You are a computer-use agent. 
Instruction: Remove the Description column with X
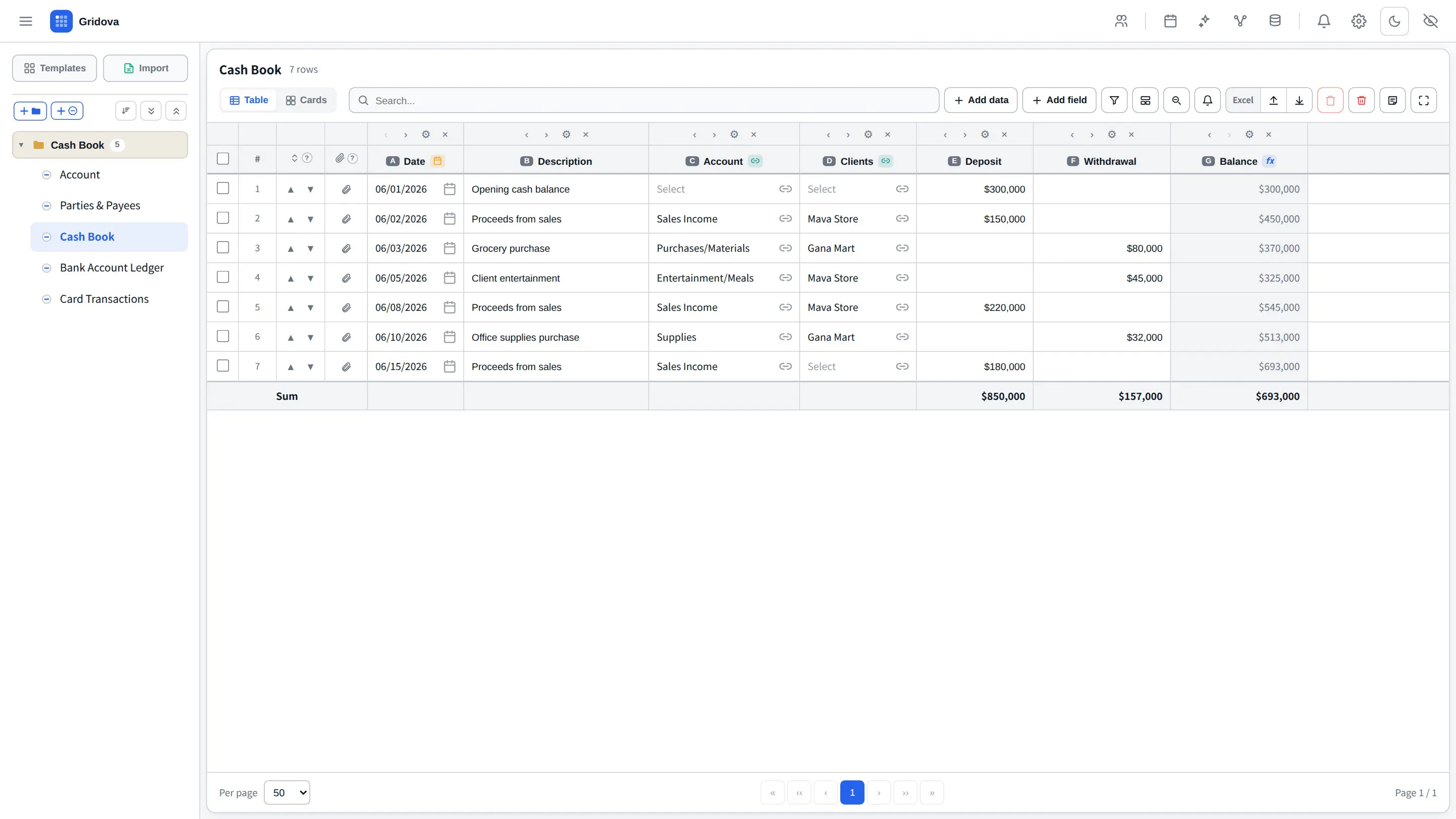[585, 134]
